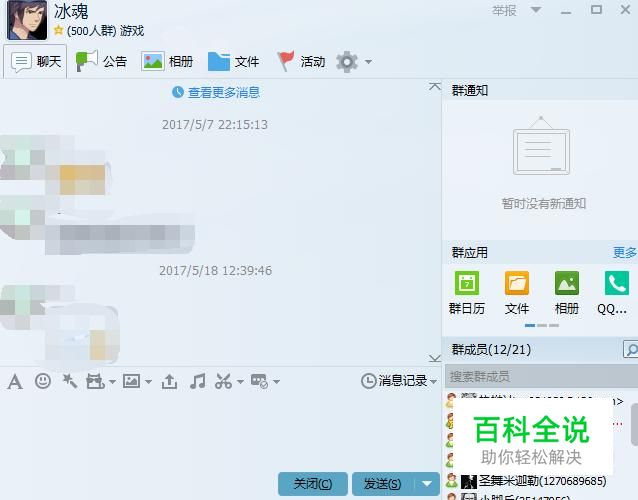Viewport: 638px width, 500px height.
Task: Open the 相册 tab
Action: point(167,61)
